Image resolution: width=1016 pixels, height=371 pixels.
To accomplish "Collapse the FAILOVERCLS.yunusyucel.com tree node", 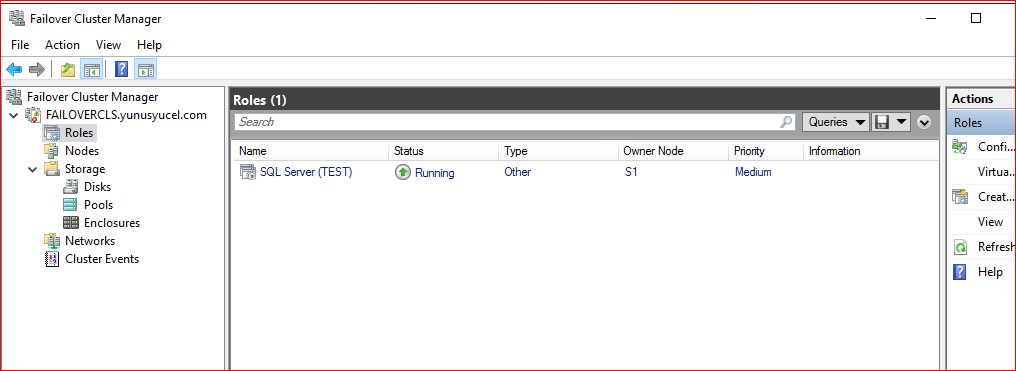I will point(14,115).
